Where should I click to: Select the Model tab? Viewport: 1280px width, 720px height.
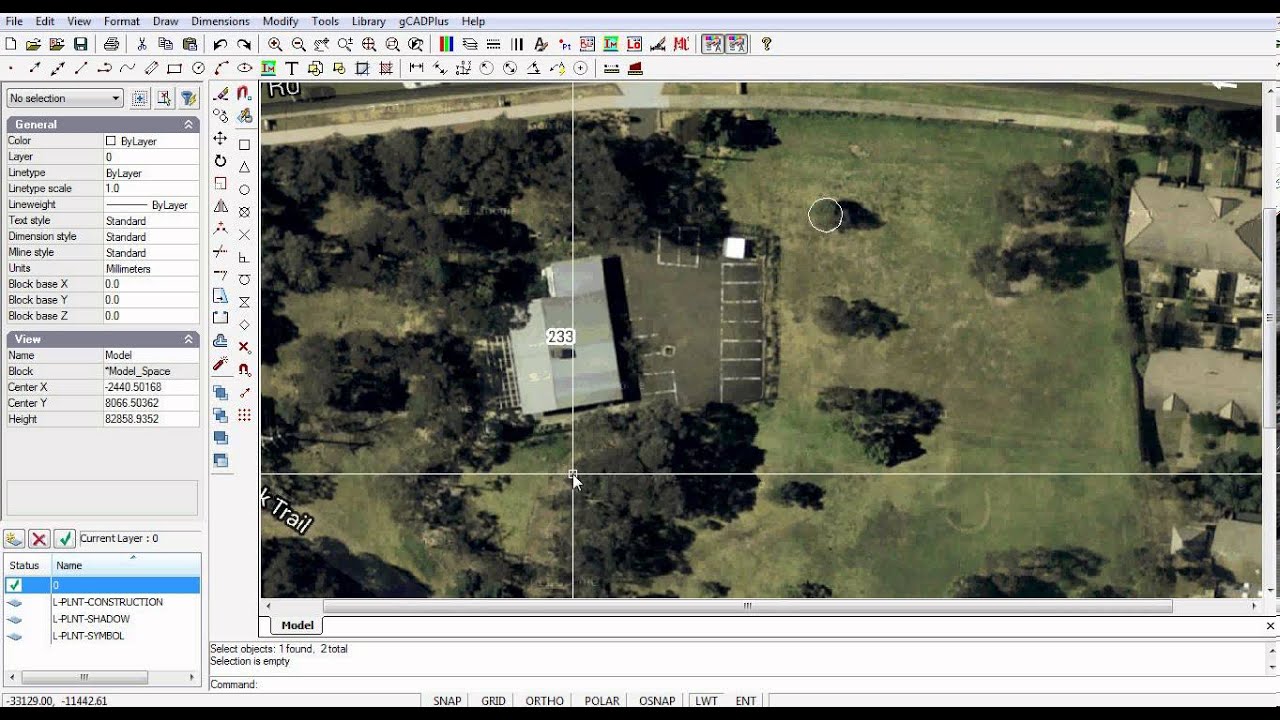(x=297, y=625)
